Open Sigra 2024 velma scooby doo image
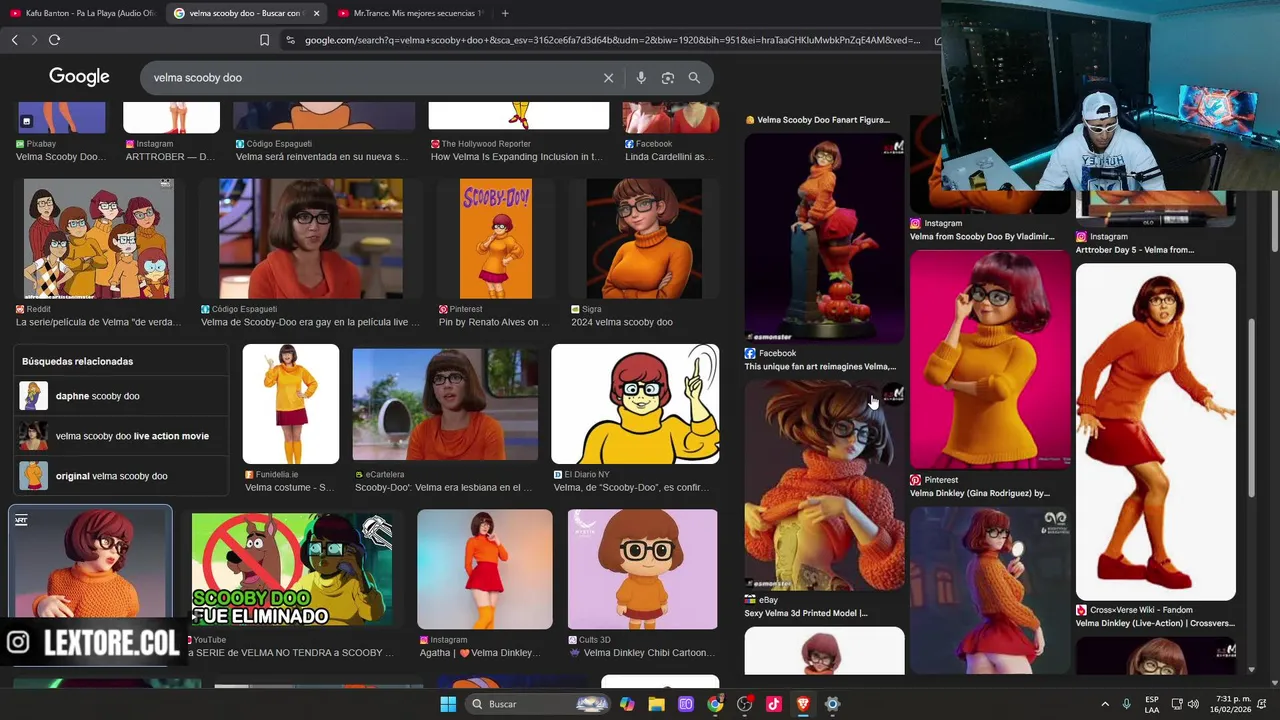This screenshot has height=720, width=1280. click(x=644, y=239)
